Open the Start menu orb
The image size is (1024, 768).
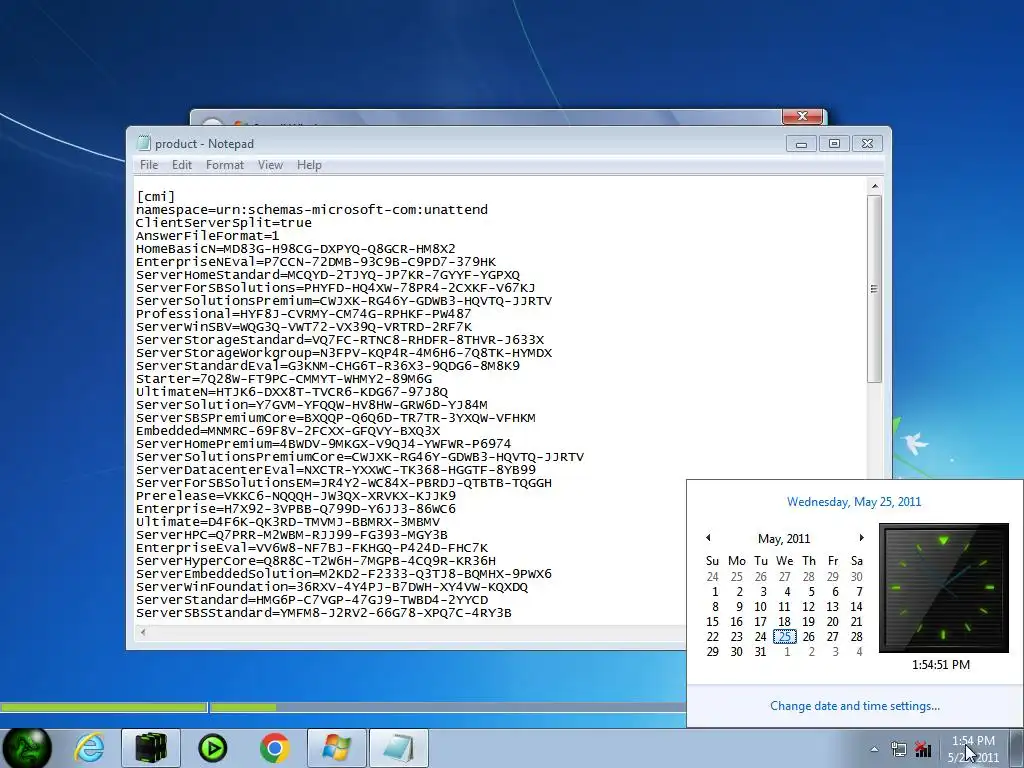26,748
